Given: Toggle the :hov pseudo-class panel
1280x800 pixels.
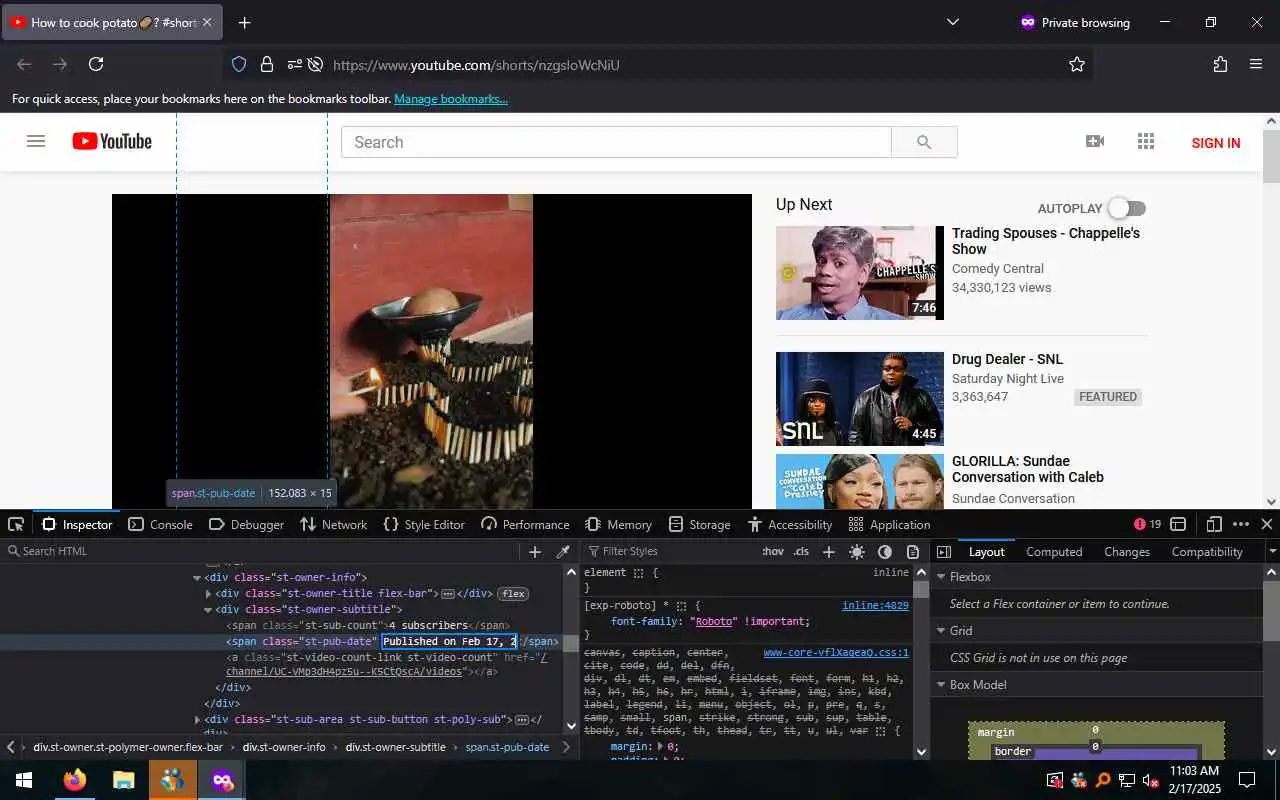Looking at the screenshot, I should 773,551.
